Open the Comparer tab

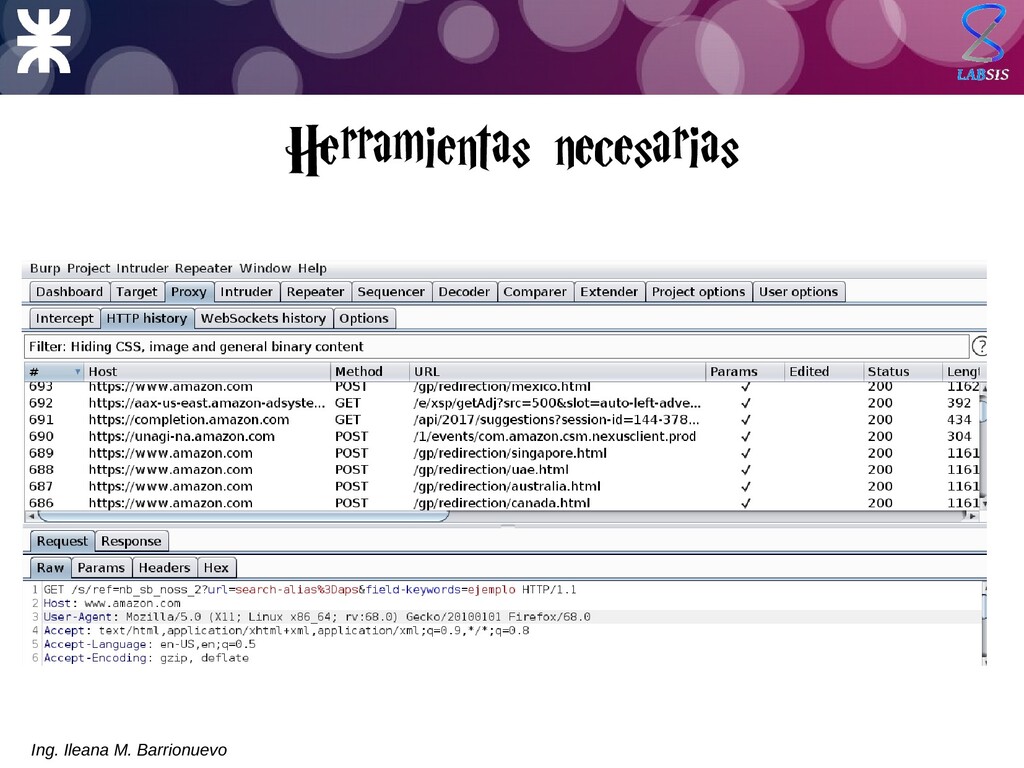(535, 292)
